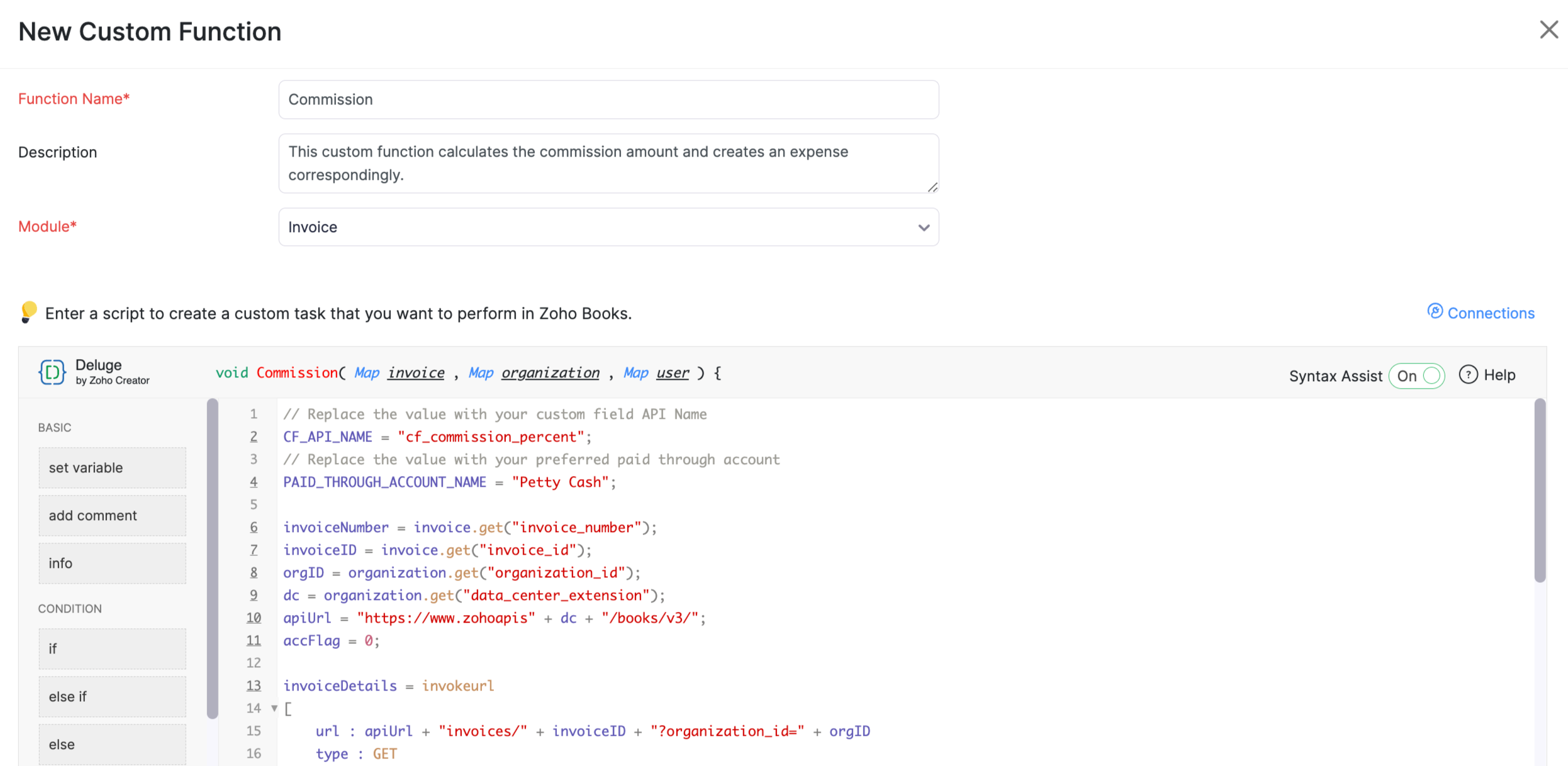Screen dimensions: 1568x766
Task: Close the New Custom Function dialog
Action: (1548, 30)
